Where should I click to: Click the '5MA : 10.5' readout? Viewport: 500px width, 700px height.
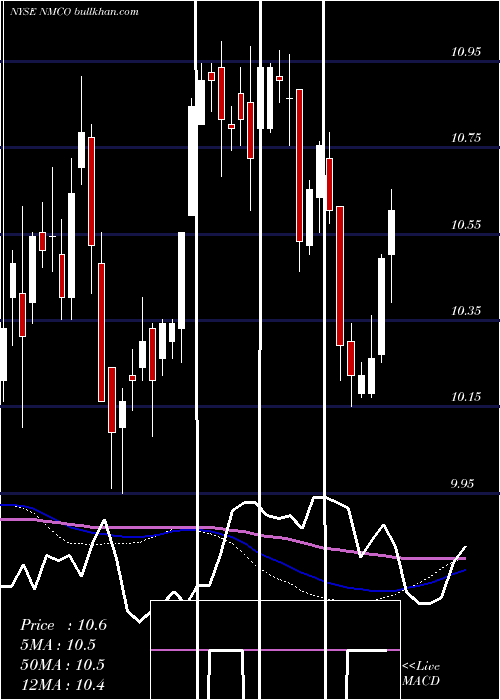tap(58, 645)
